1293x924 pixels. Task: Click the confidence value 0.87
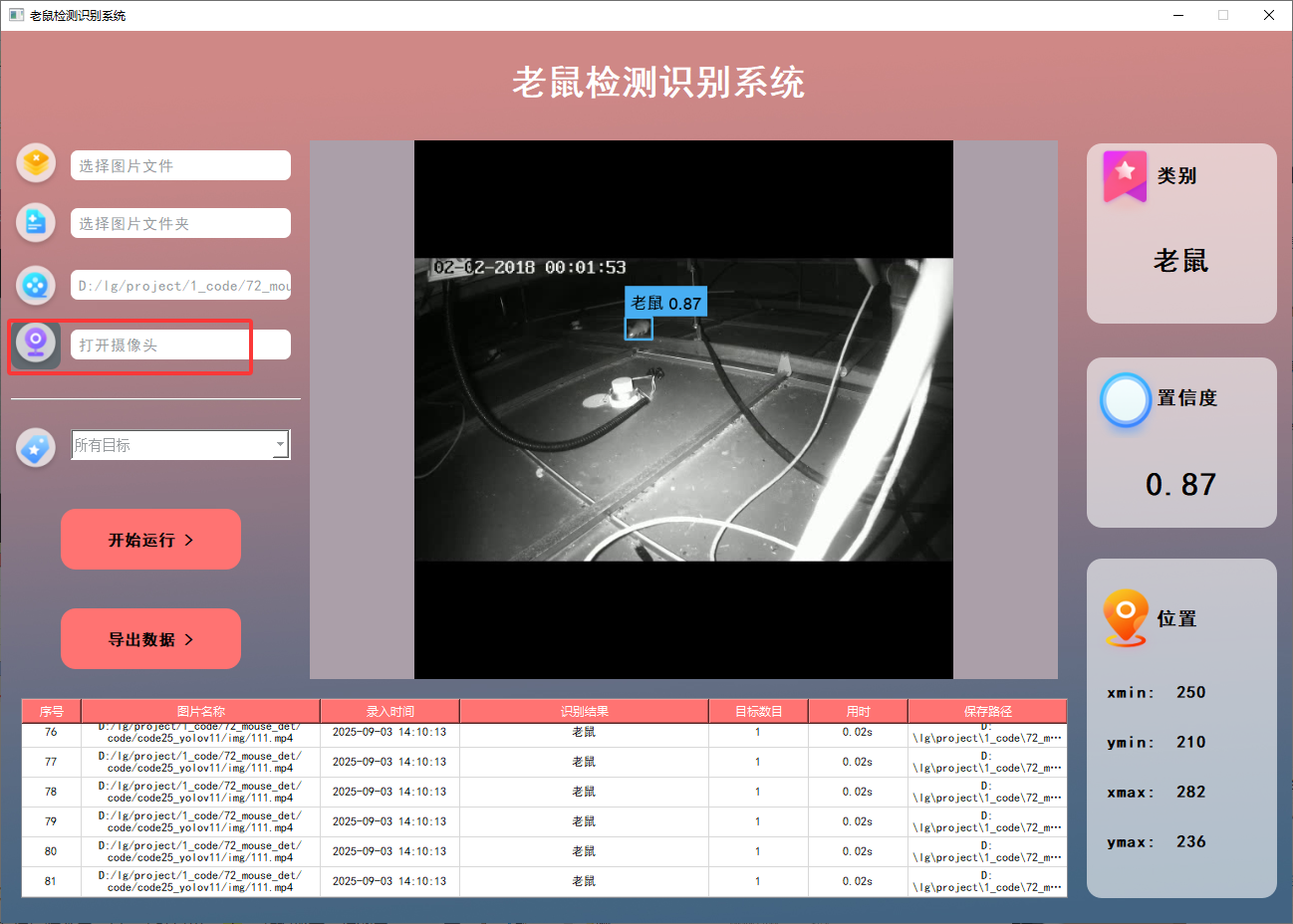point(1180,484)
